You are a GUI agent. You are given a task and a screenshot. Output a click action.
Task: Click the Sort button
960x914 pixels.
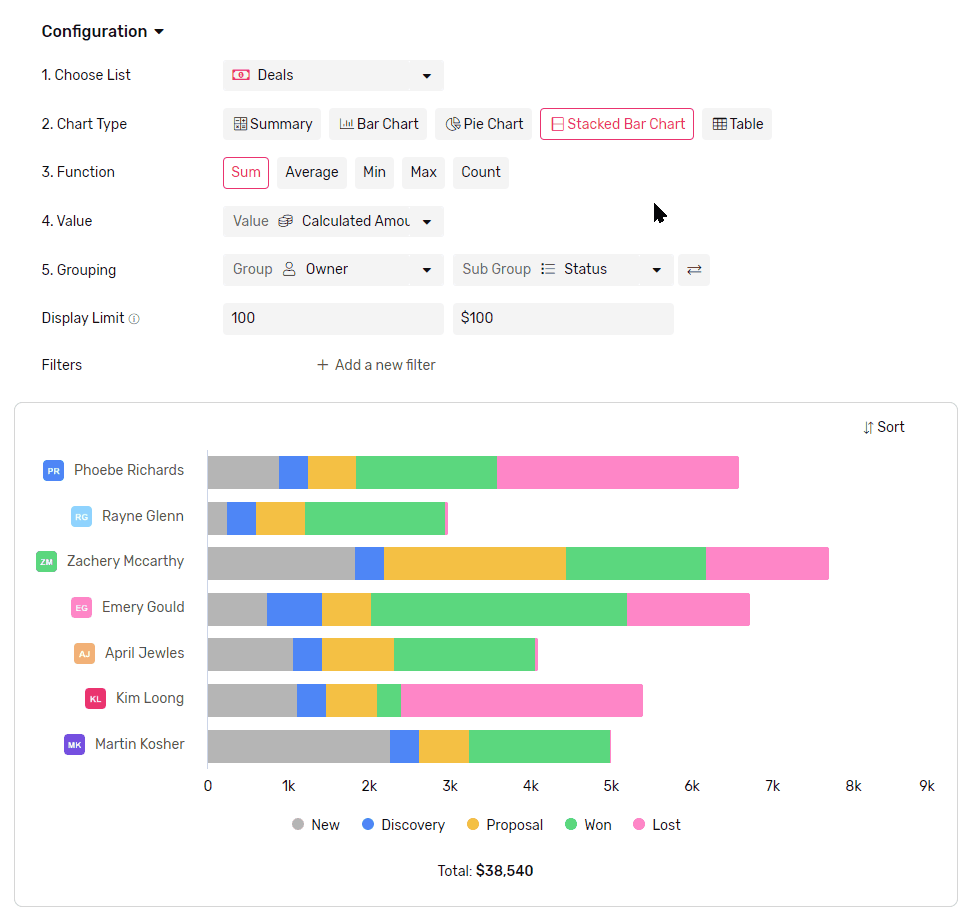click(x=883, y=427)
